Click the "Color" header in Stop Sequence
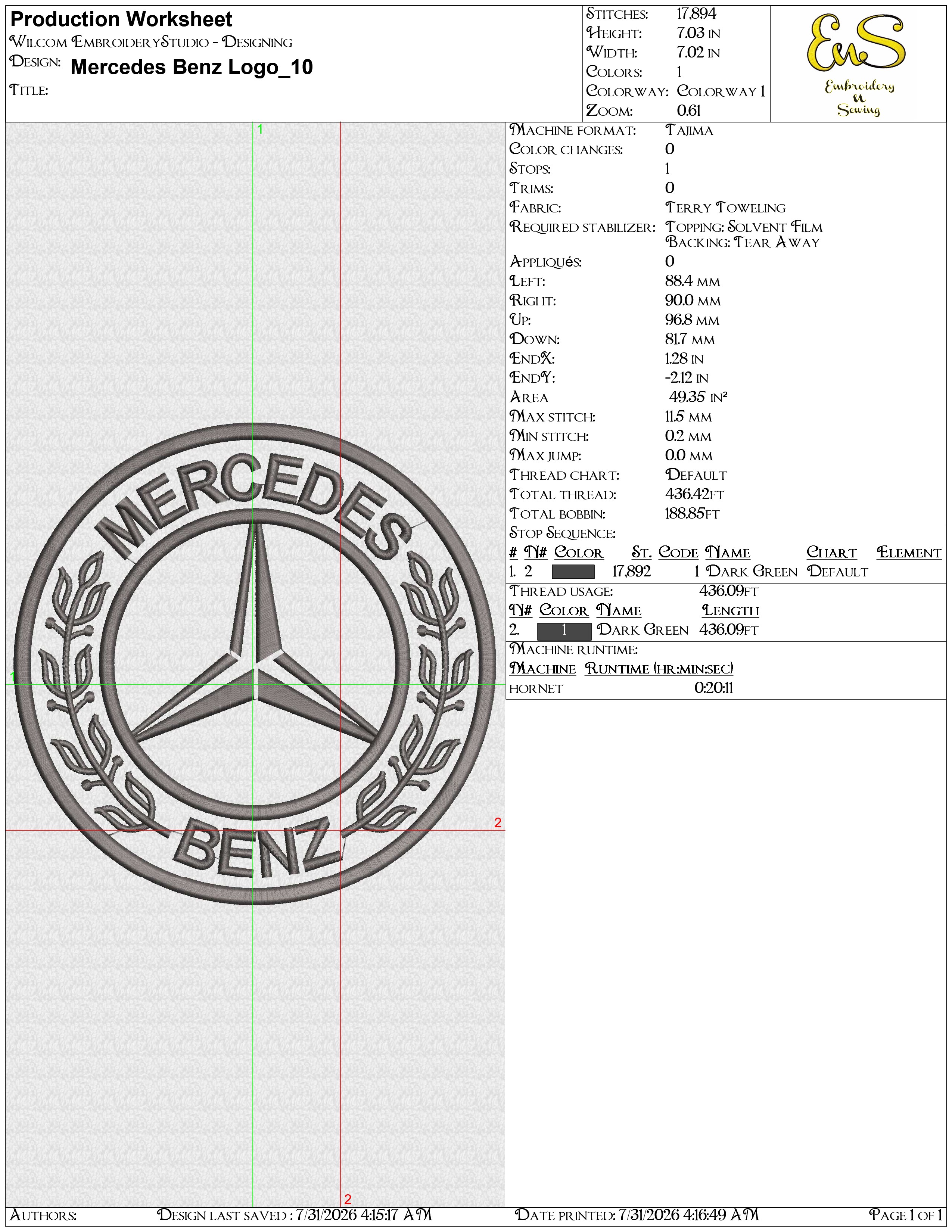The image size is (952, 1232). pos(579,553)
